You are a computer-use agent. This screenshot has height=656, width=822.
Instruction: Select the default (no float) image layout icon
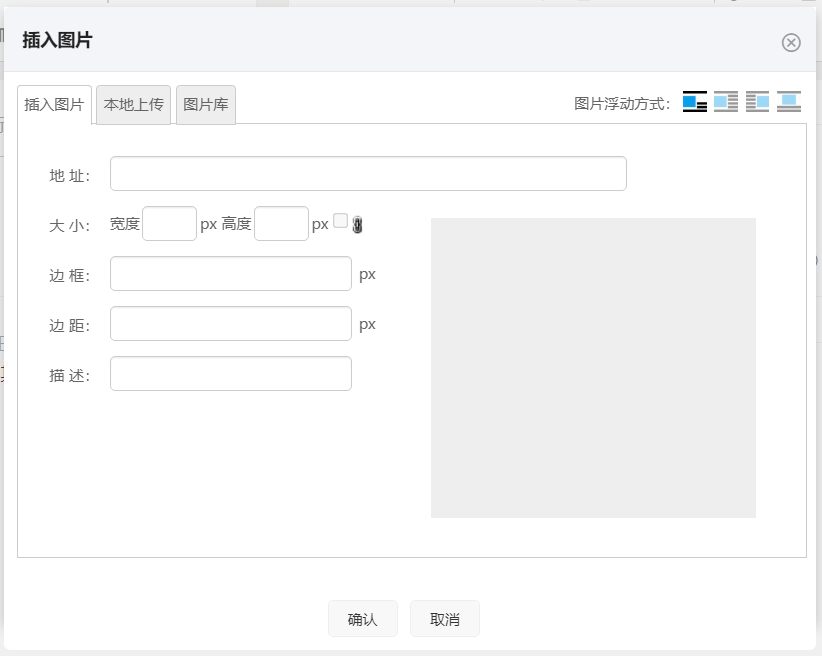point(695,102)
